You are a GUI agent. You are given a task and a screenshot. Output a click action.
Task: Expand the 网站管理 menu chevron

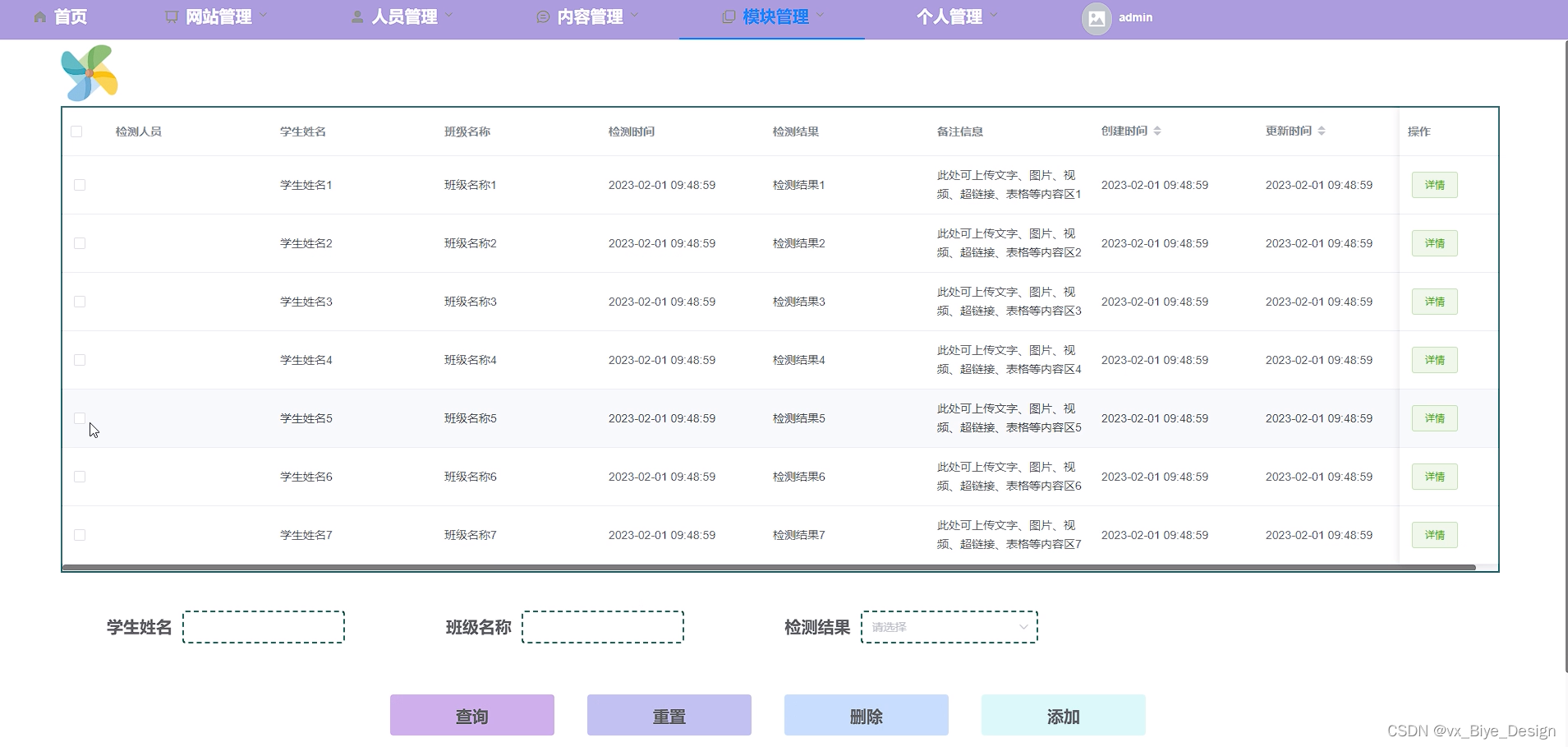pos(264,15)
